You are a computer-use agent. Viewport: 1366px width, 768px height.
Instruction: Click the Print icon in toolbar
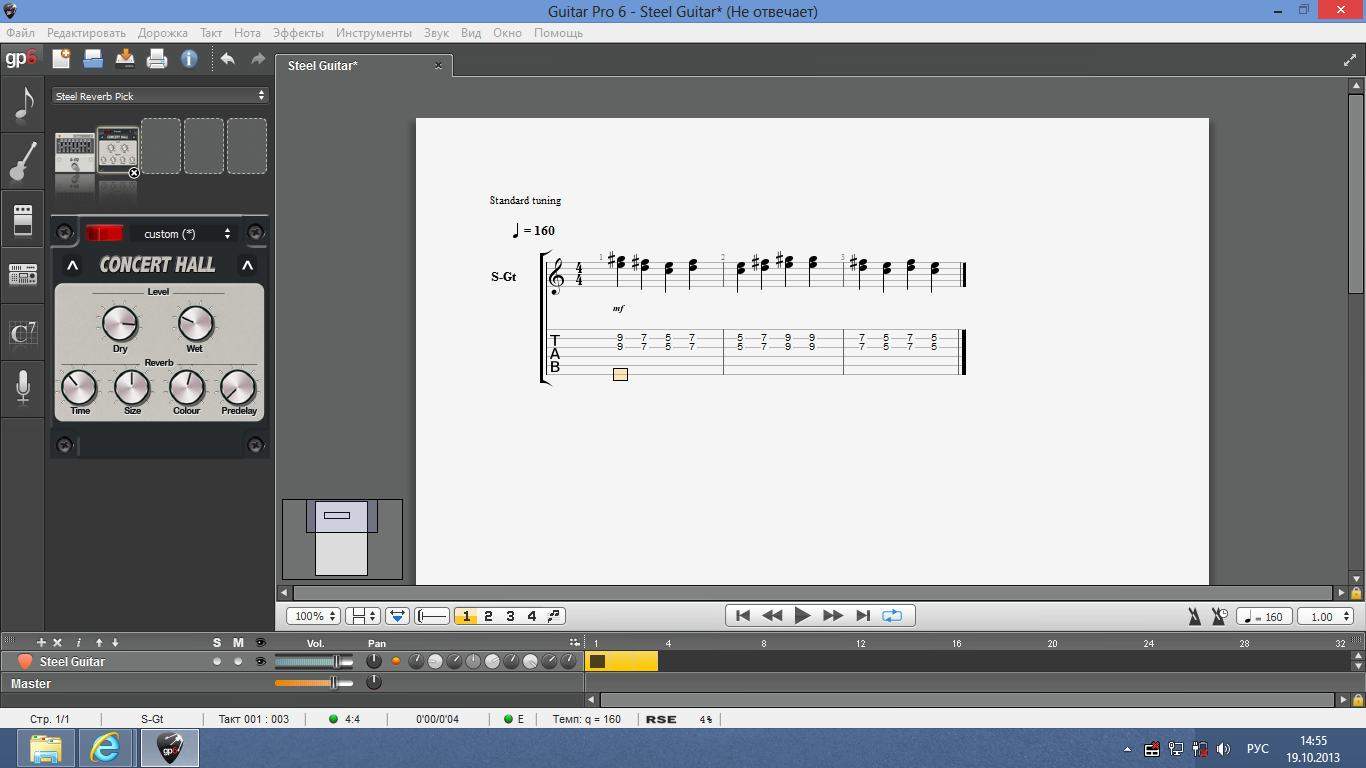pyautogui.click(x=156, y=59)
